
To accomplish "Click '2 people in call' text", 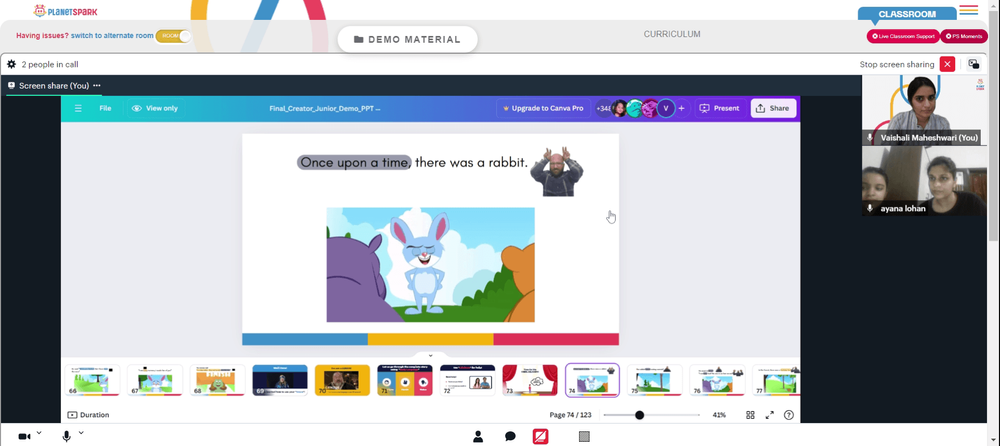I will 50,64.
